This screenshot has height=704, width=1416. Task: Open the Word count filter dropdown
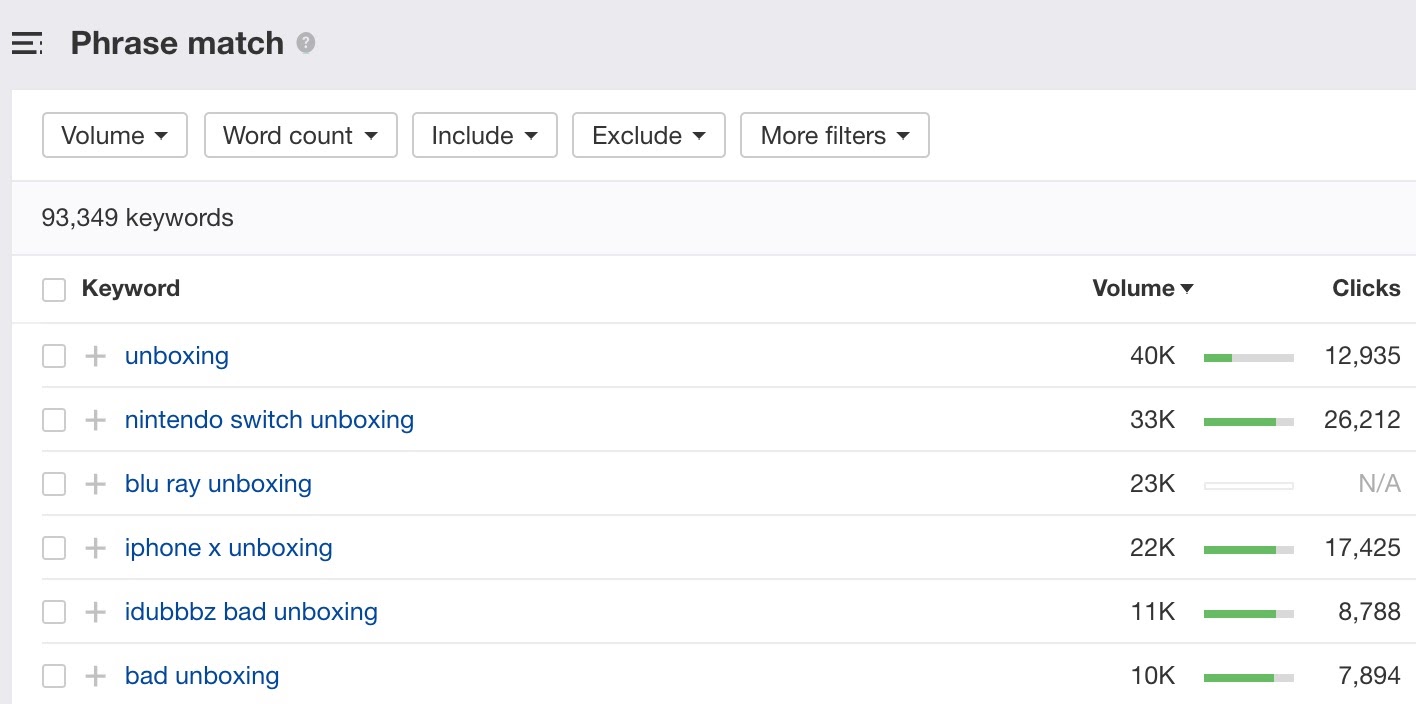point(300,134)
